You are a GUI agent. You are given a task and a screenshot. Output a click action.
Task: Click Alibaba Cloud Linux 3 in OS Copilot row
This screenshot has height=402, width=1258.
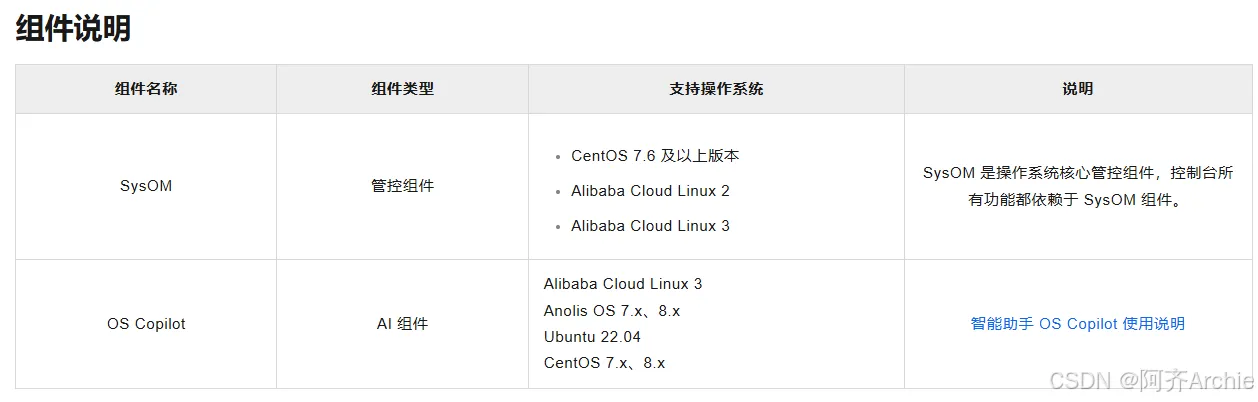point(623,284)
